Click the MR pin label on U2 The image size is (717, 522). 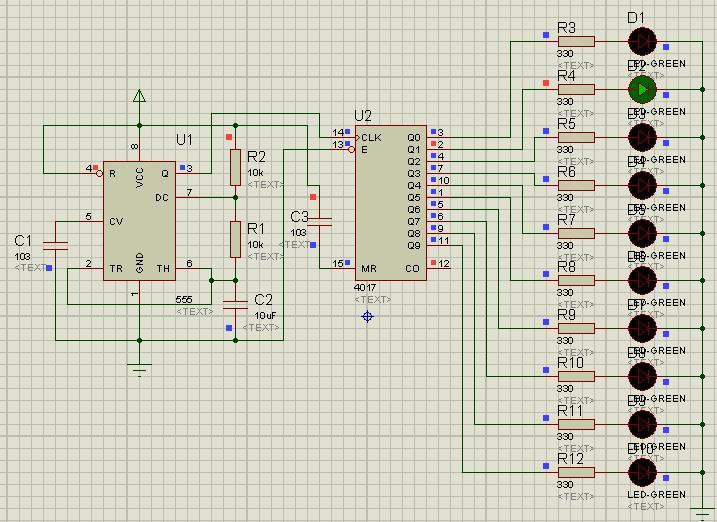coord(369,268)
